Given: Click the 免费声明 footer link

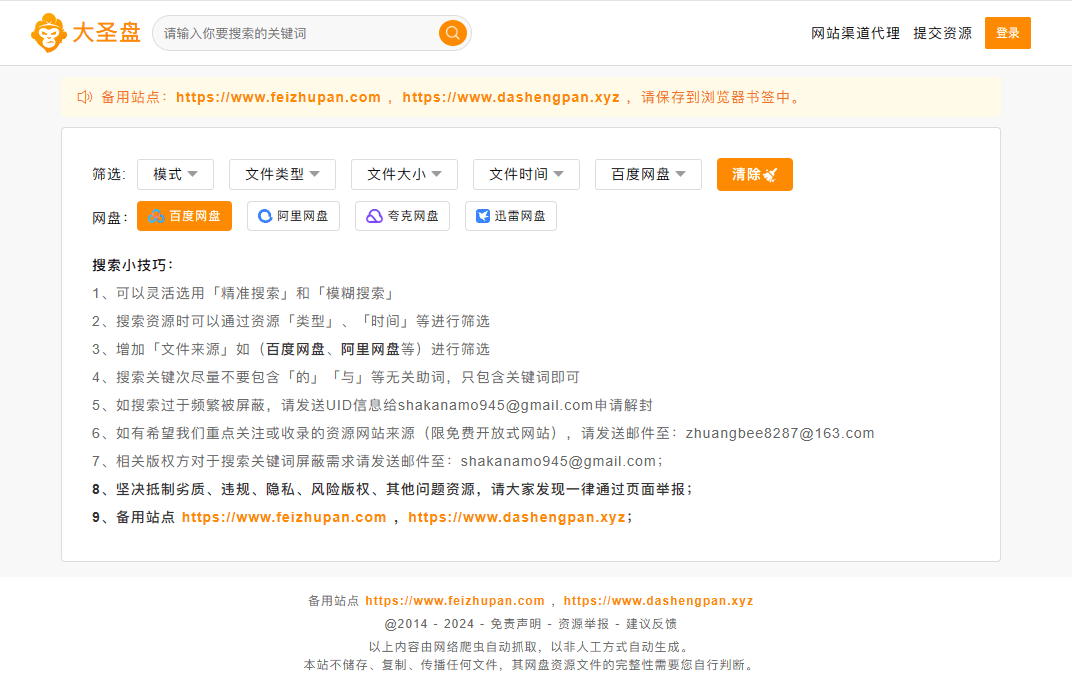Looking at the screenshot, I should 517,623.
